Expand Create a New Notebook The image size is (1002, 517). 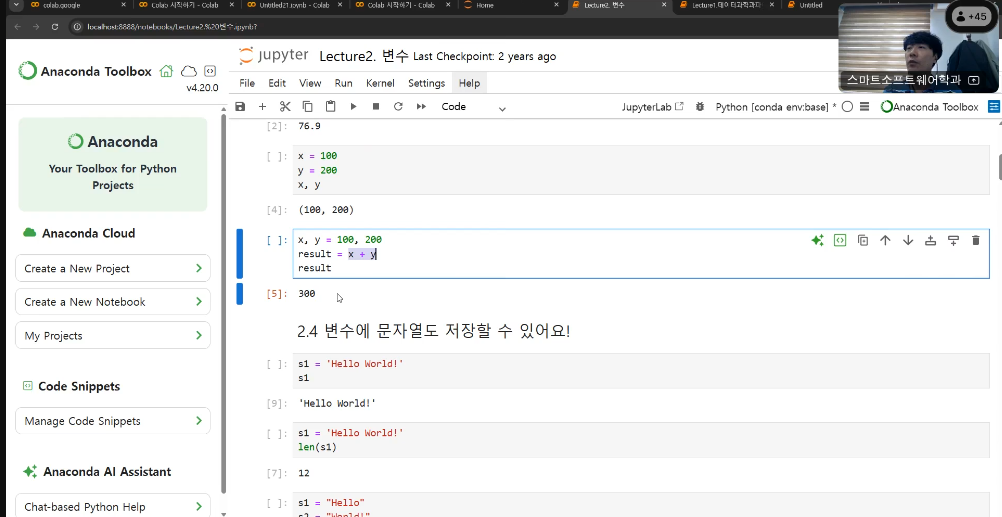click(112, 302)
